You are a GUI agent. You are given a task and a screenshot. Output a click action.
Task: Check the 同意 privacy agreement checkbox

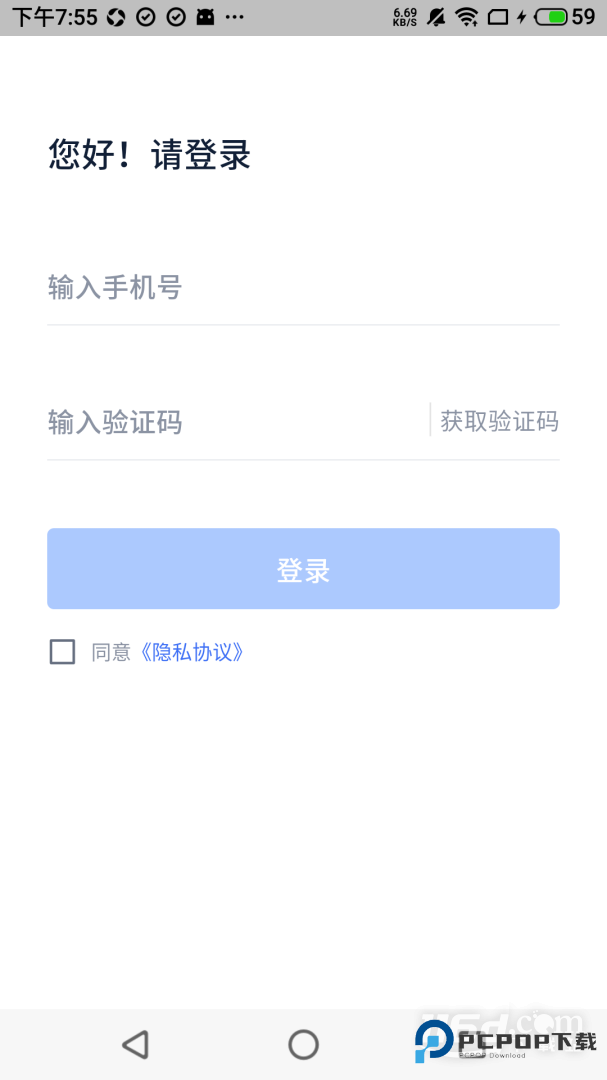coord(61,651)
